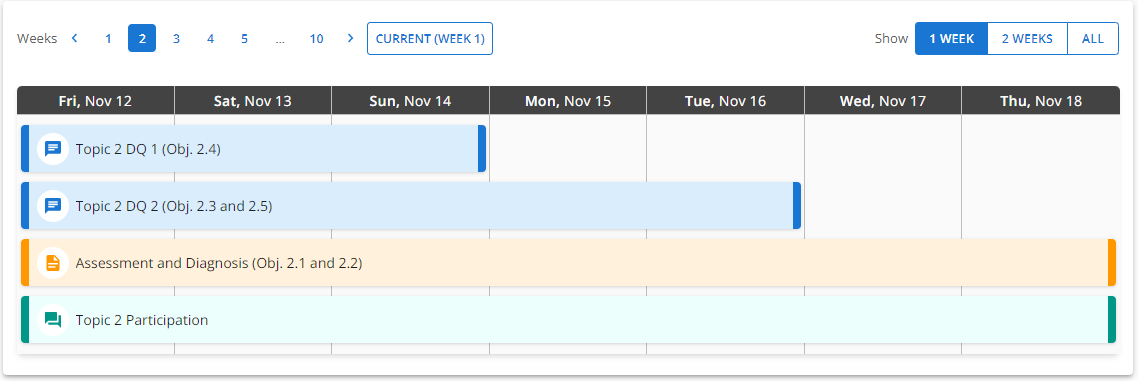Viewport: 1138px width, 381px height.
Task: Select week 1 in pagination
Action: (x=108, y=38)
